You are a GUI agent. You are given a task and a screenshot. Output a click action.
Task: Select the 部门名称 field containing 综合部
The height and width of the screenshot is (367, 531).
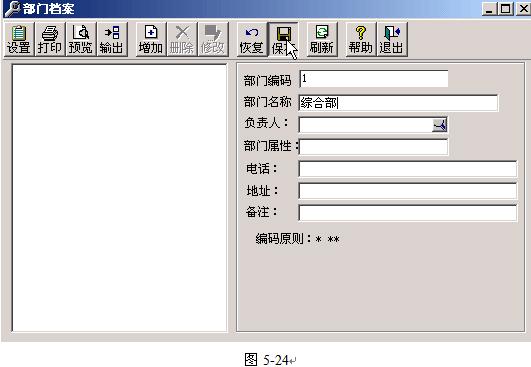tap(398, 103)
